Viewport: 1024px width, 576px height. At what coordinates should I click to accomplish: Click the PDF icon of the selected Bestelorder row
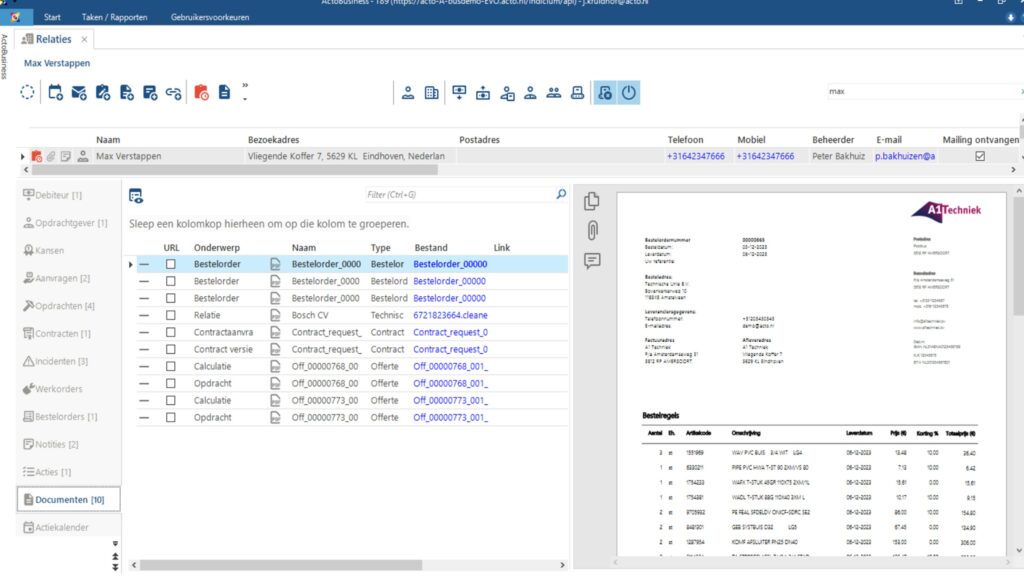[276, 264]
